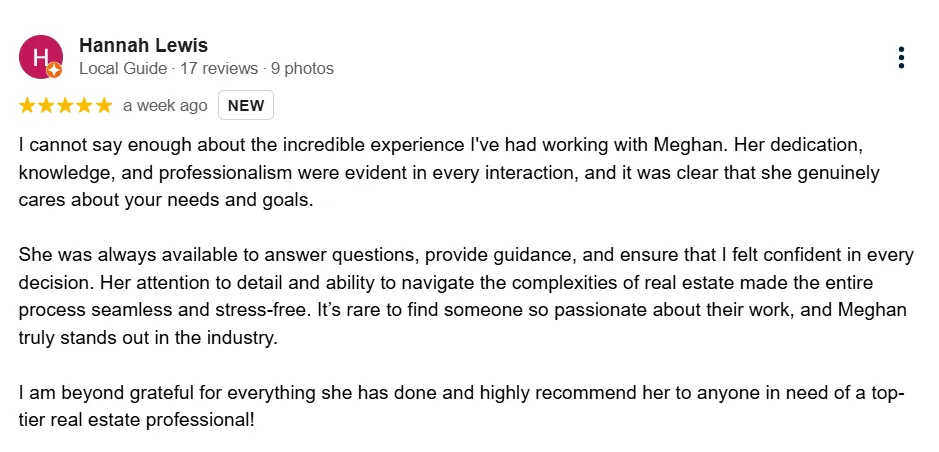Click Hannah Lewis's round profile avatar

pyautogui.click(x=41, y=57)
